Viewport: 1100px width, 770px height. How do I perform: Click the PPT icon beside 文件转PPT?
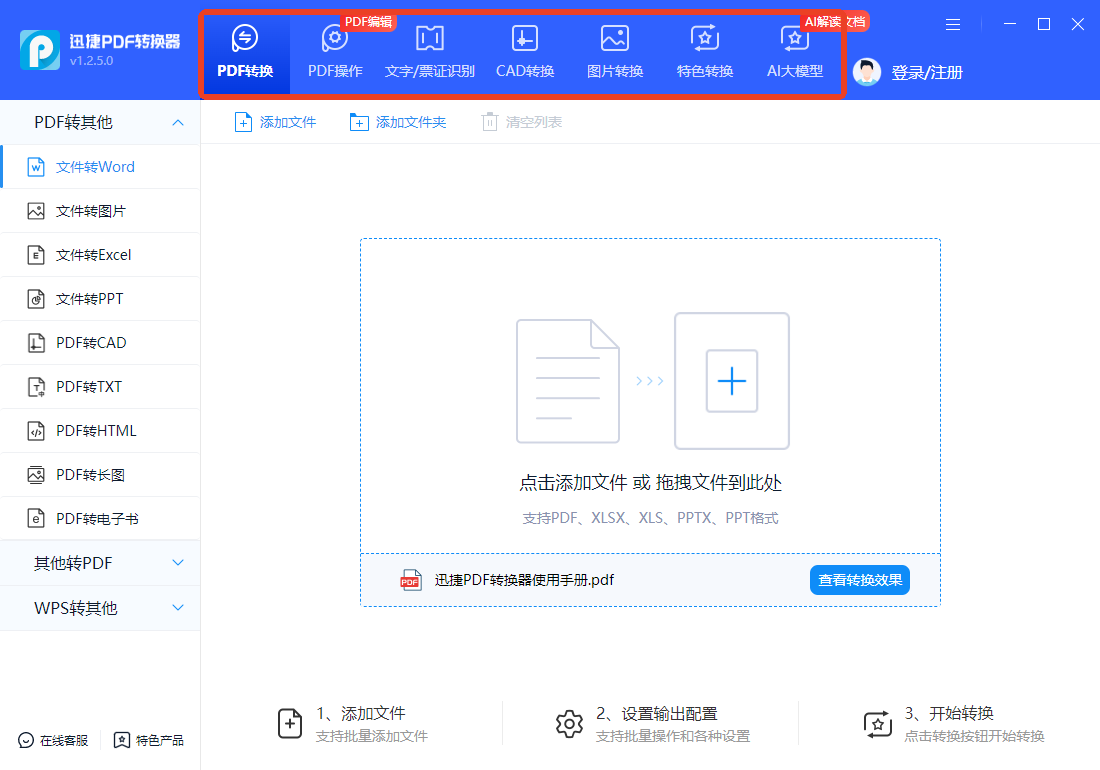tap(36, 299)
